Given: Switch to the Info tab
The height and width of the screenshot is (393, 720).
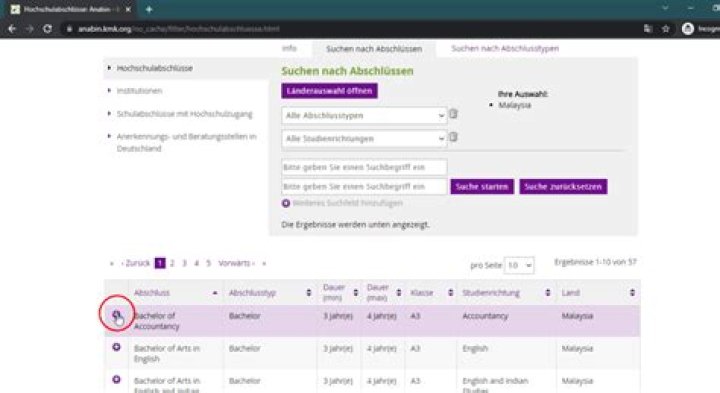Looking at the screenshot, I should click(x=289, y=48).
